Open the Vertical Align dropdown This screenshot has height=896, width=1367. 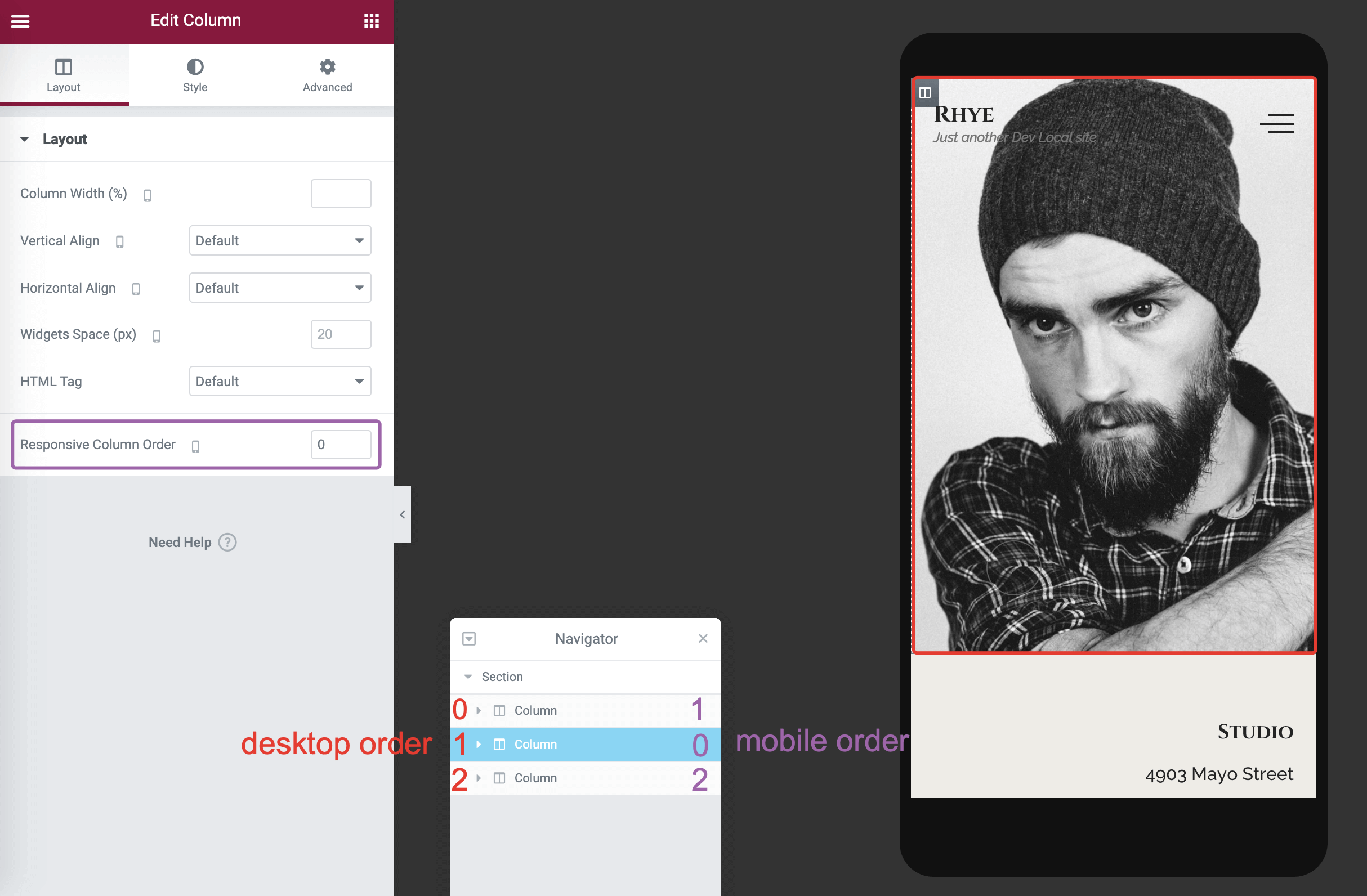click(280, 240)
